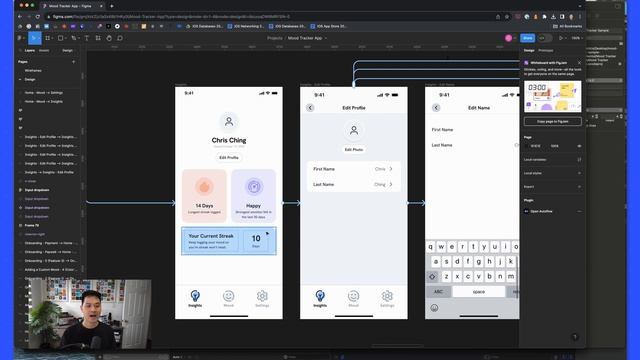Click keyboard shift key in Edit Name frame
This screenshot has height=360, width=640.
click(432, 276)
